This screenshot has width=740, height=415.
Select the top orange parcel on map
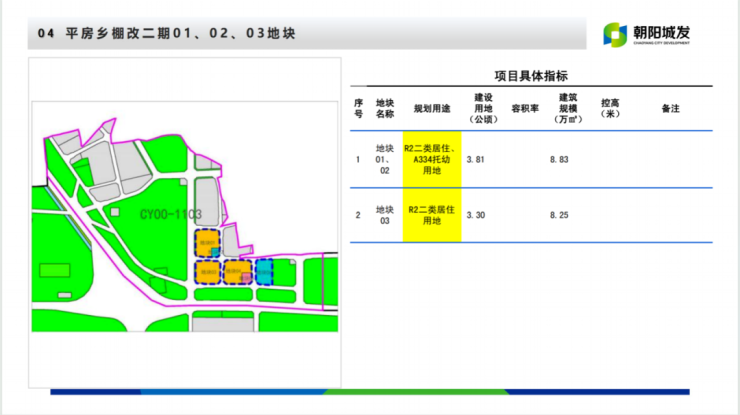[x=208, y=243]
